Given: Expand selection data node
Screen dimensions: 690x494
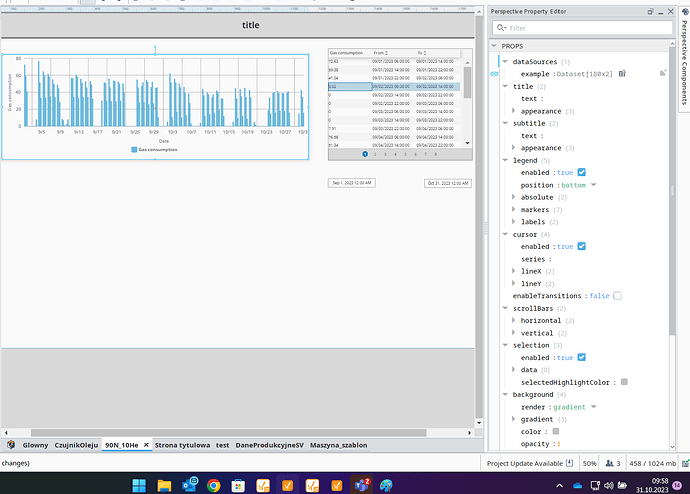Looking at the screenshot, I should point(514,370).
